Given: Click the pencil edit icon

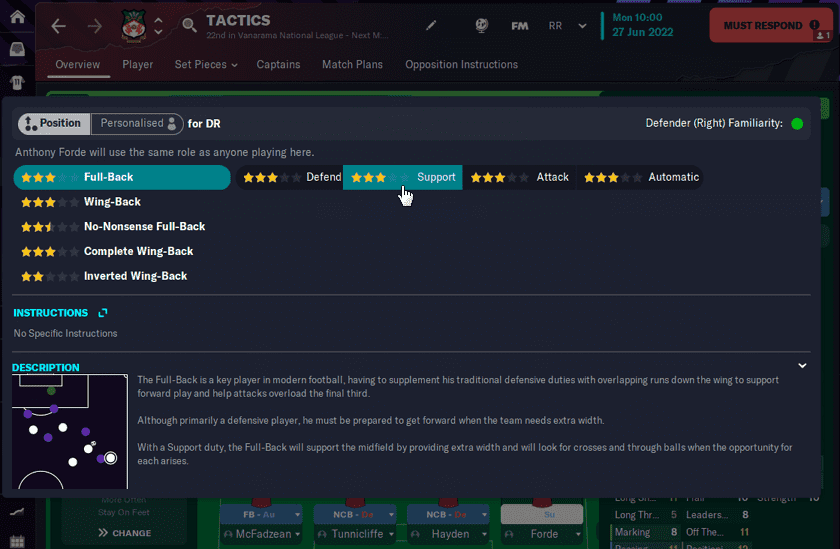Looking at the screenshot, I should pyautogui.click(x=431, y=25).
